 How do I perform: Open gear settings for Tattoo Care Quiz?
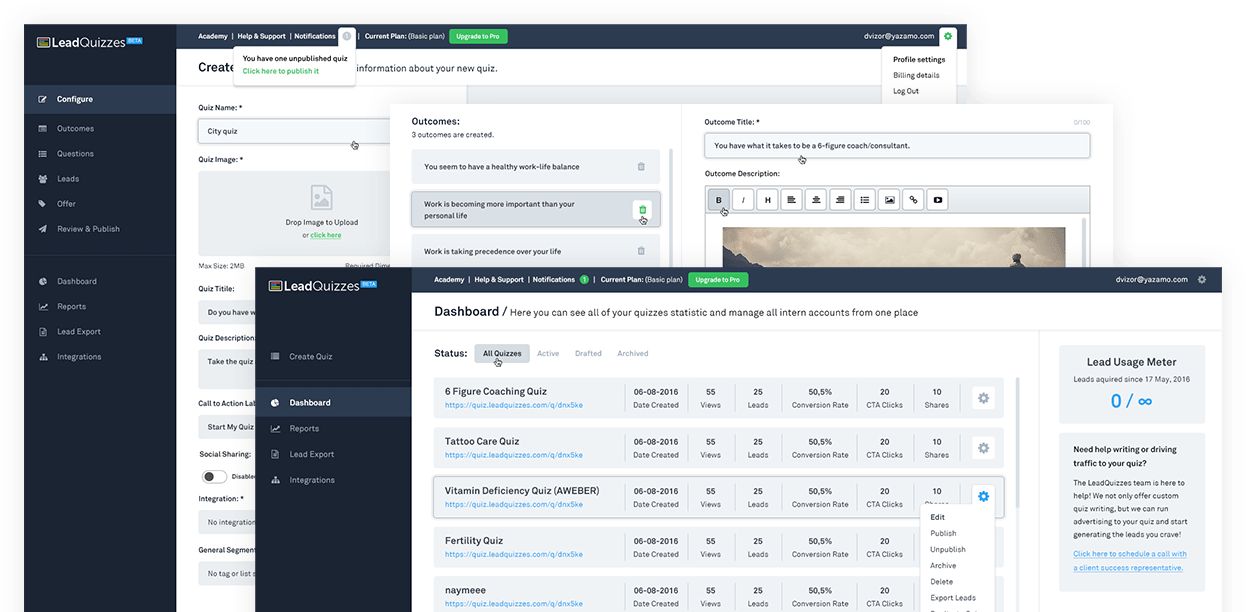[x=983, y=447]
